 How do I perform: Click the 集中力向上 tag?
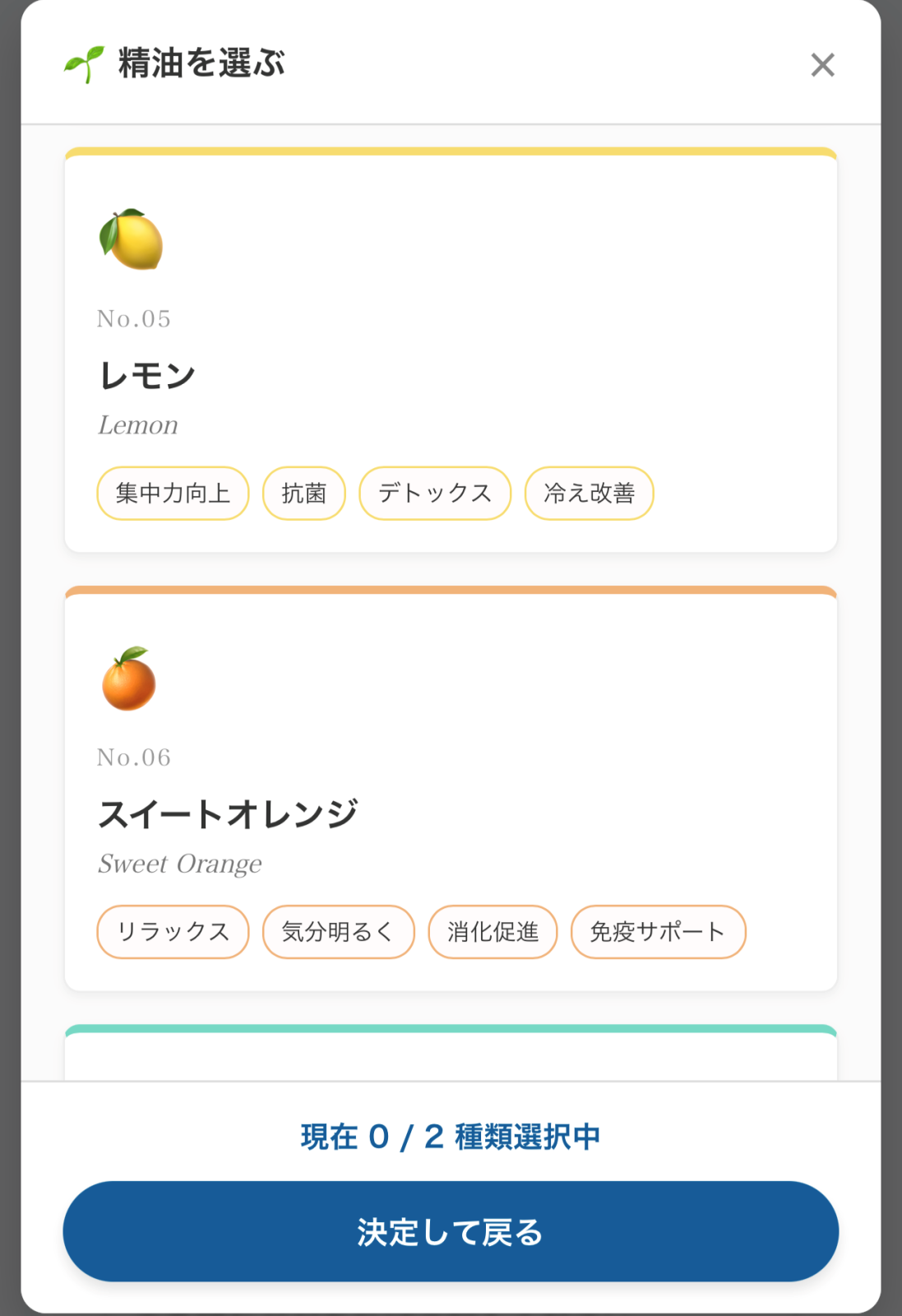tap(173, 493)
